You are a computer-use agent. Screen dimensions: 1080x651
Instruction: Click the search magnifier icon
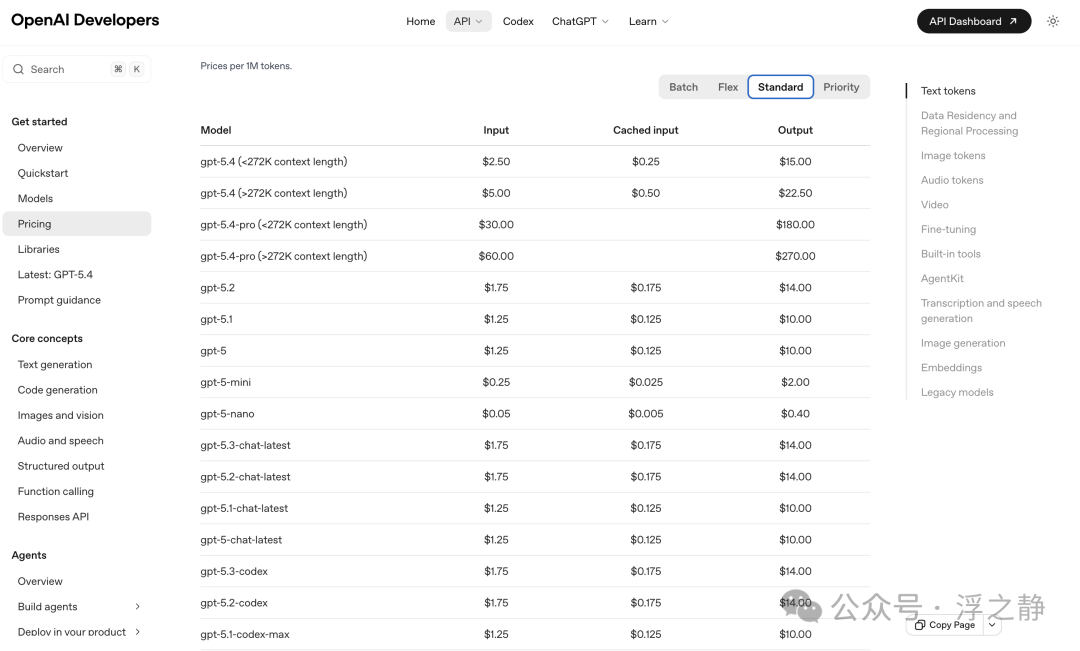point(19,69)
